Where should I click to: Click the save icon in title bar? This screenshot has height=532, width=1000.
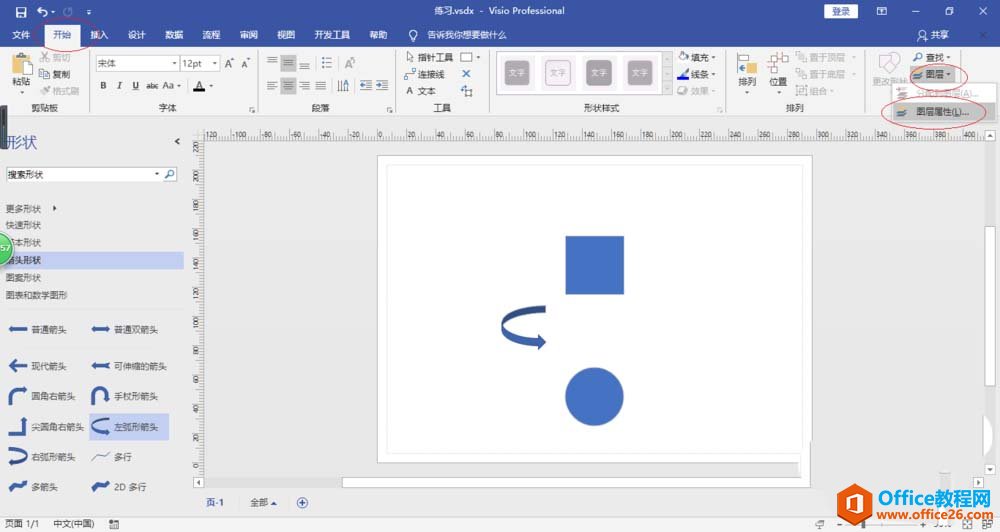(x=20, y=11)
